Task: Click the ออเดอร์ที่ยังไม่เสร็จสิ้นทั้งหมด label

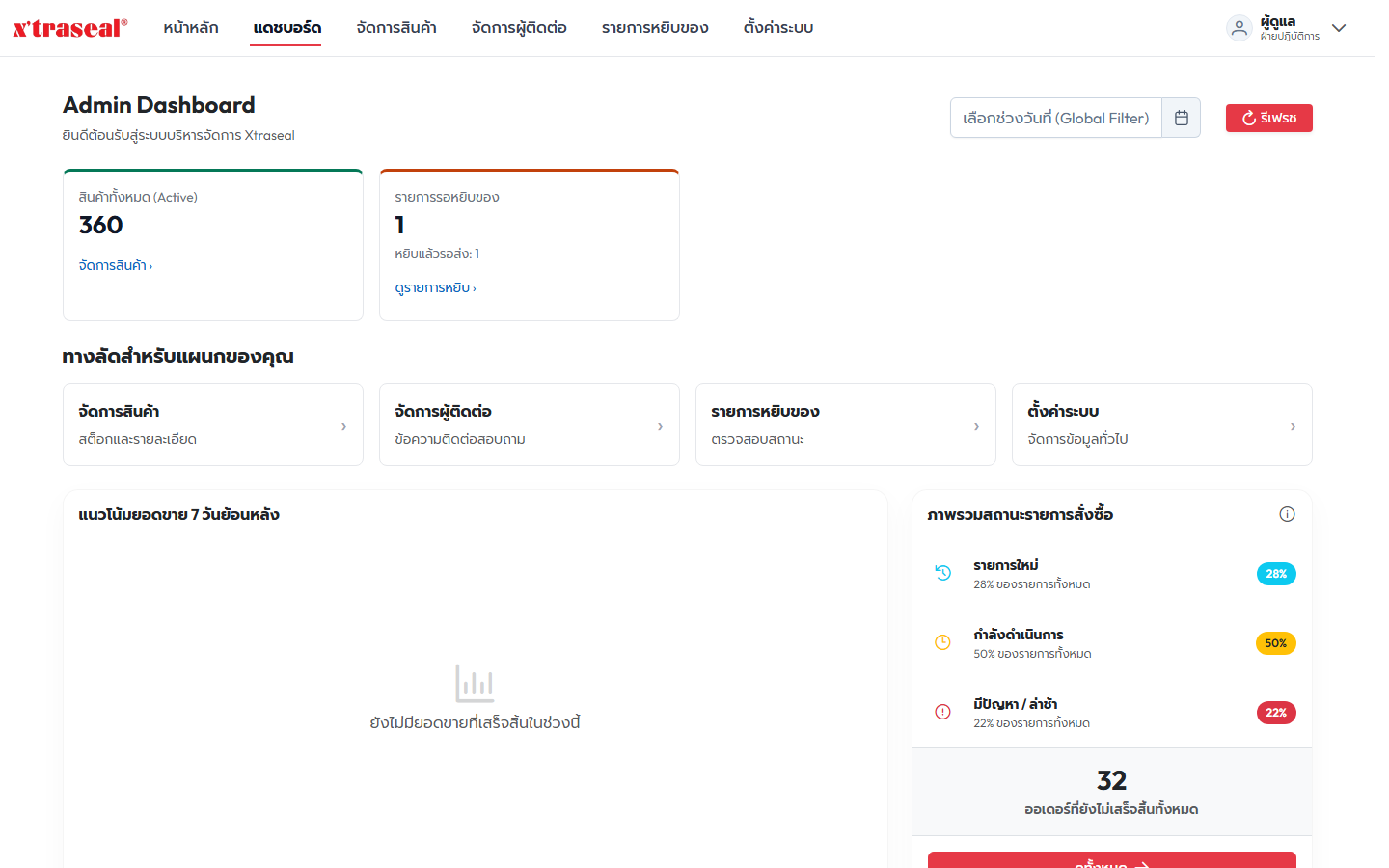Action: pos(1111,809)
